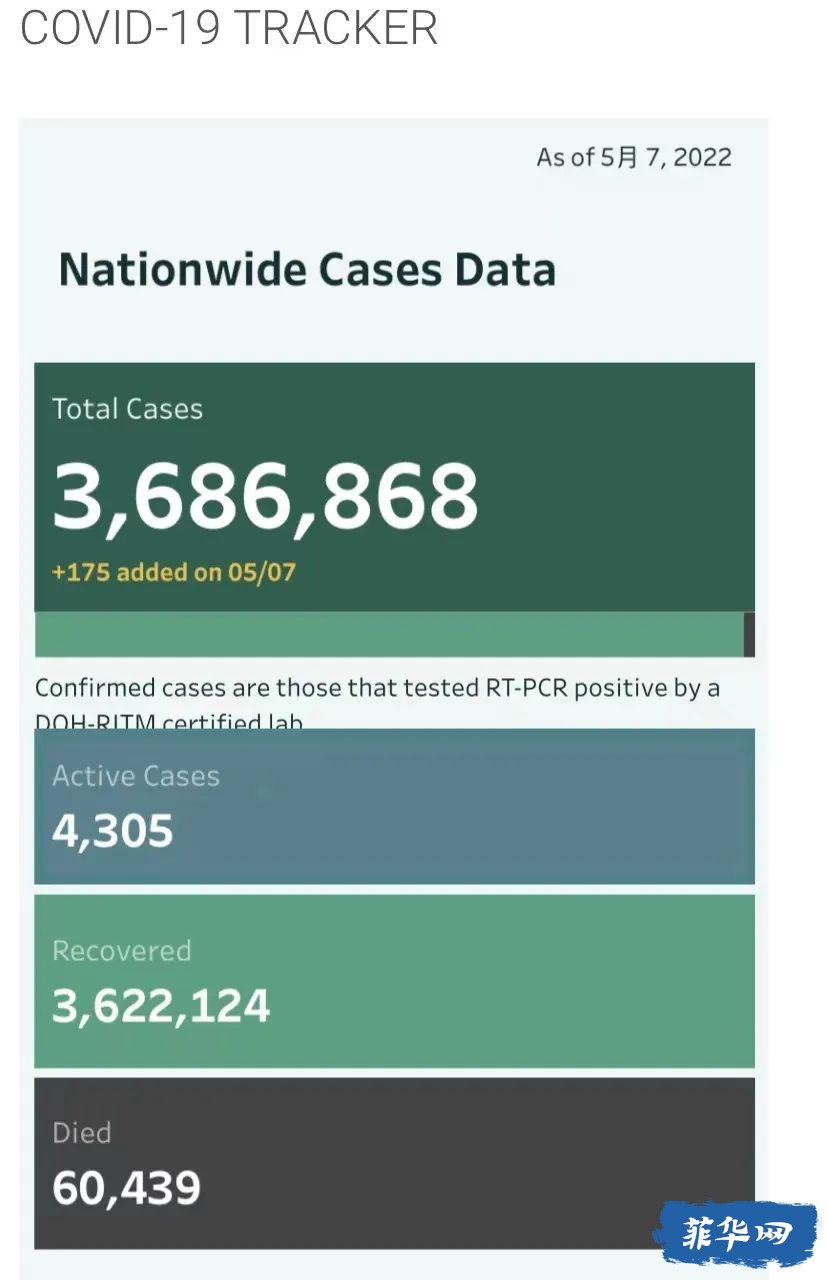This screenshot has width=828, height=1280.
Task: Click the 3,686,868 total cases figure
Action: [265, 496]
